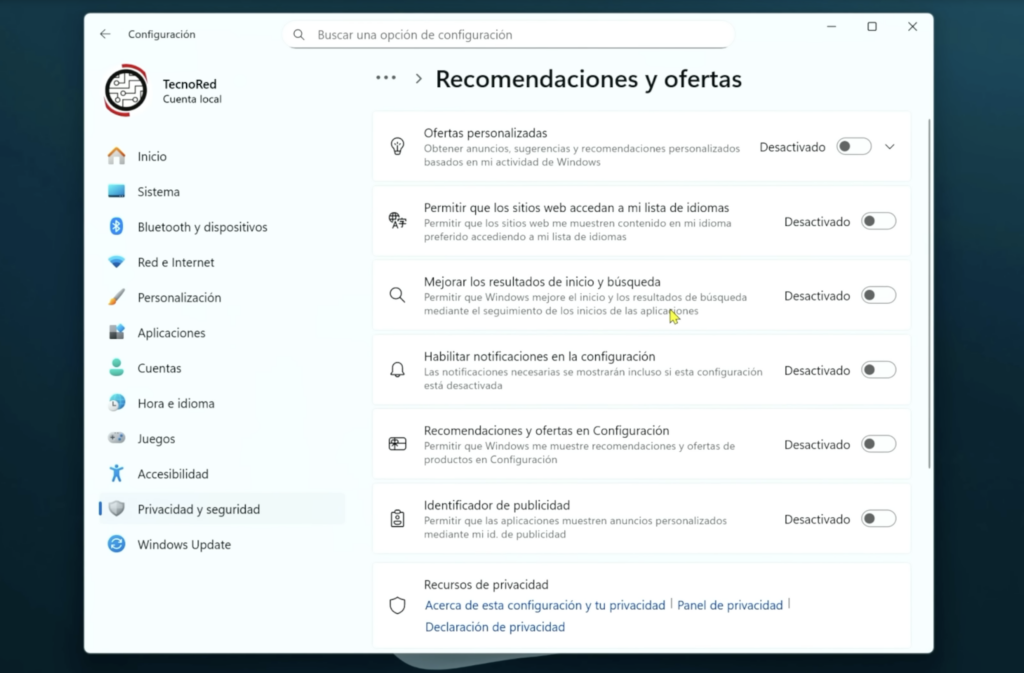Image resolution: width=1024 pixels, height=673 pixels.
Task: Click the Cuentas person icon
Action: [116, 368]
